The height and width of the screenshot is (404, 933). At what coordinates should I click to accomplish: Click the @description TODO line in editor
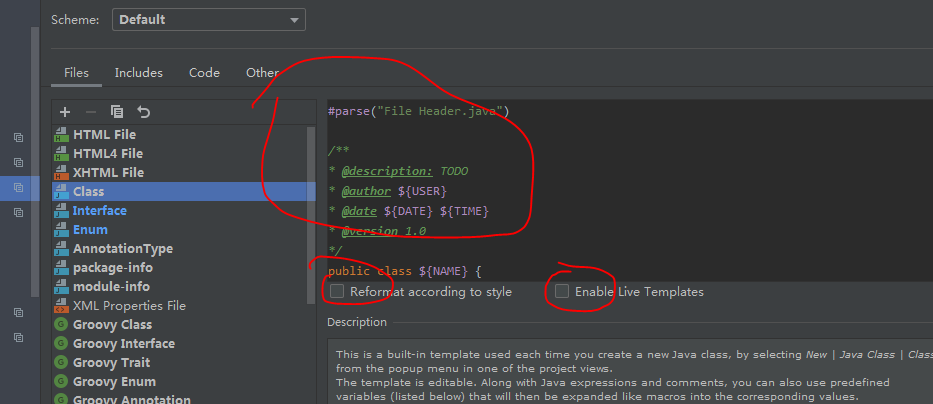(398, 171)
